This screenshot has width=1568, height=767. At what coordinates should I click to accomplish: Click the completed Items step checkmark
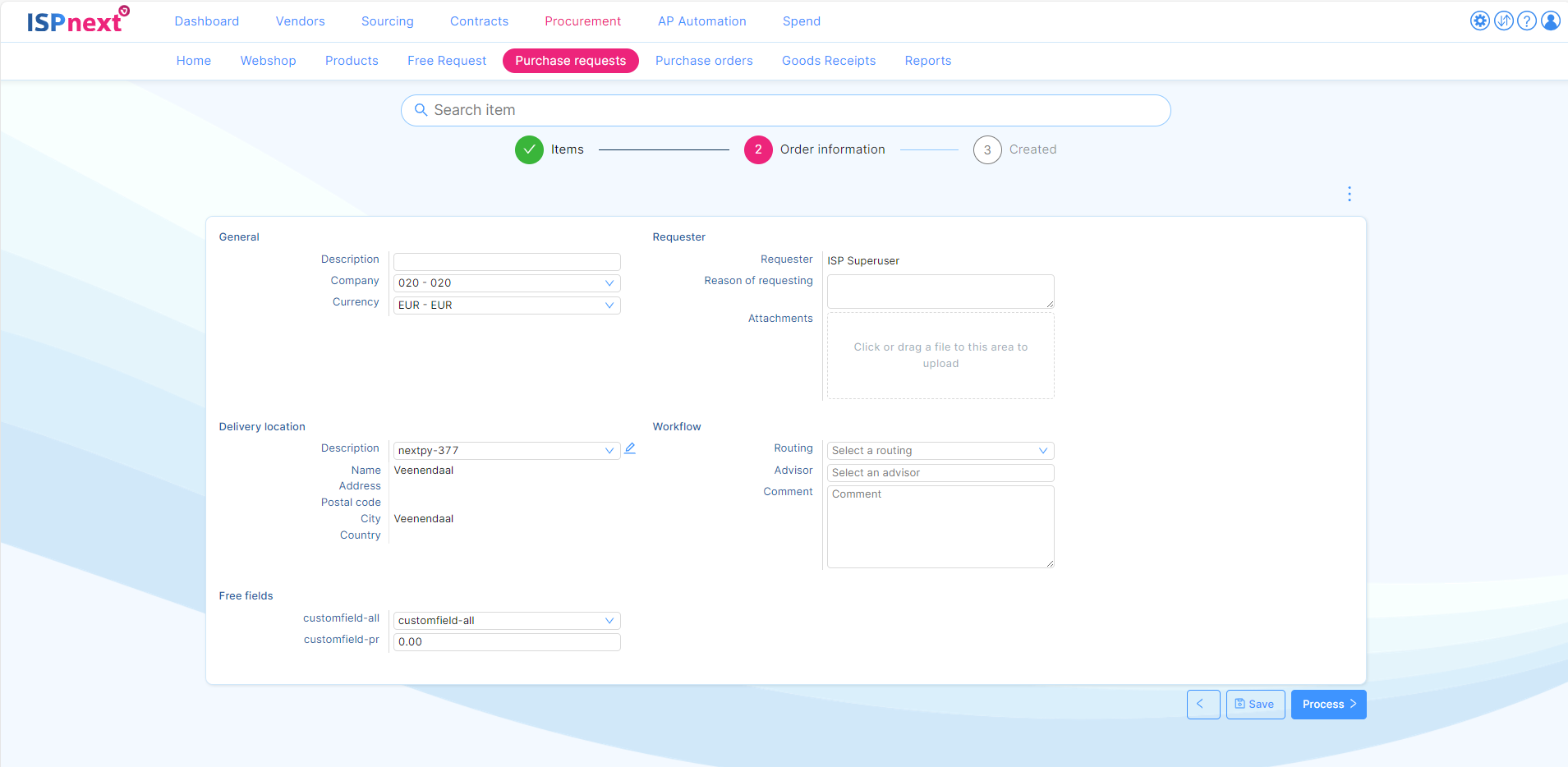tap(529, 149)
